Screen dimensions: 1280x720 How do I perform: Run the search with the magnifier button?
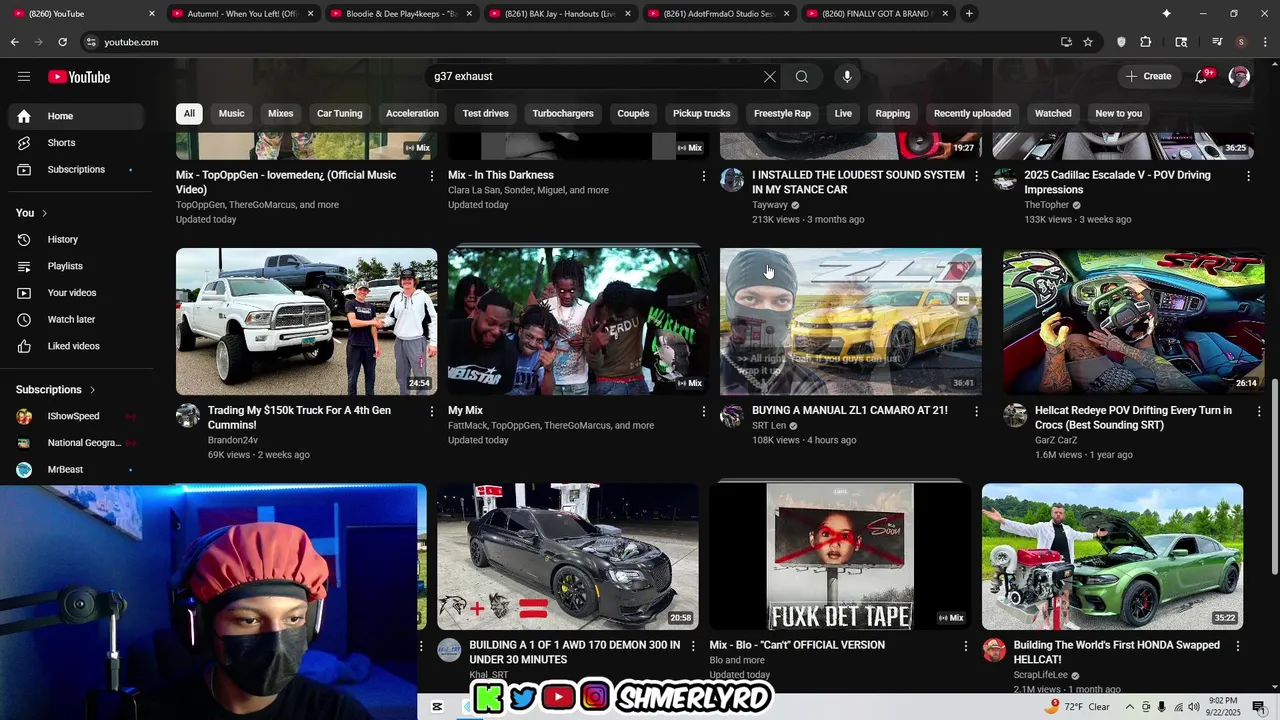tap(802, 77)
